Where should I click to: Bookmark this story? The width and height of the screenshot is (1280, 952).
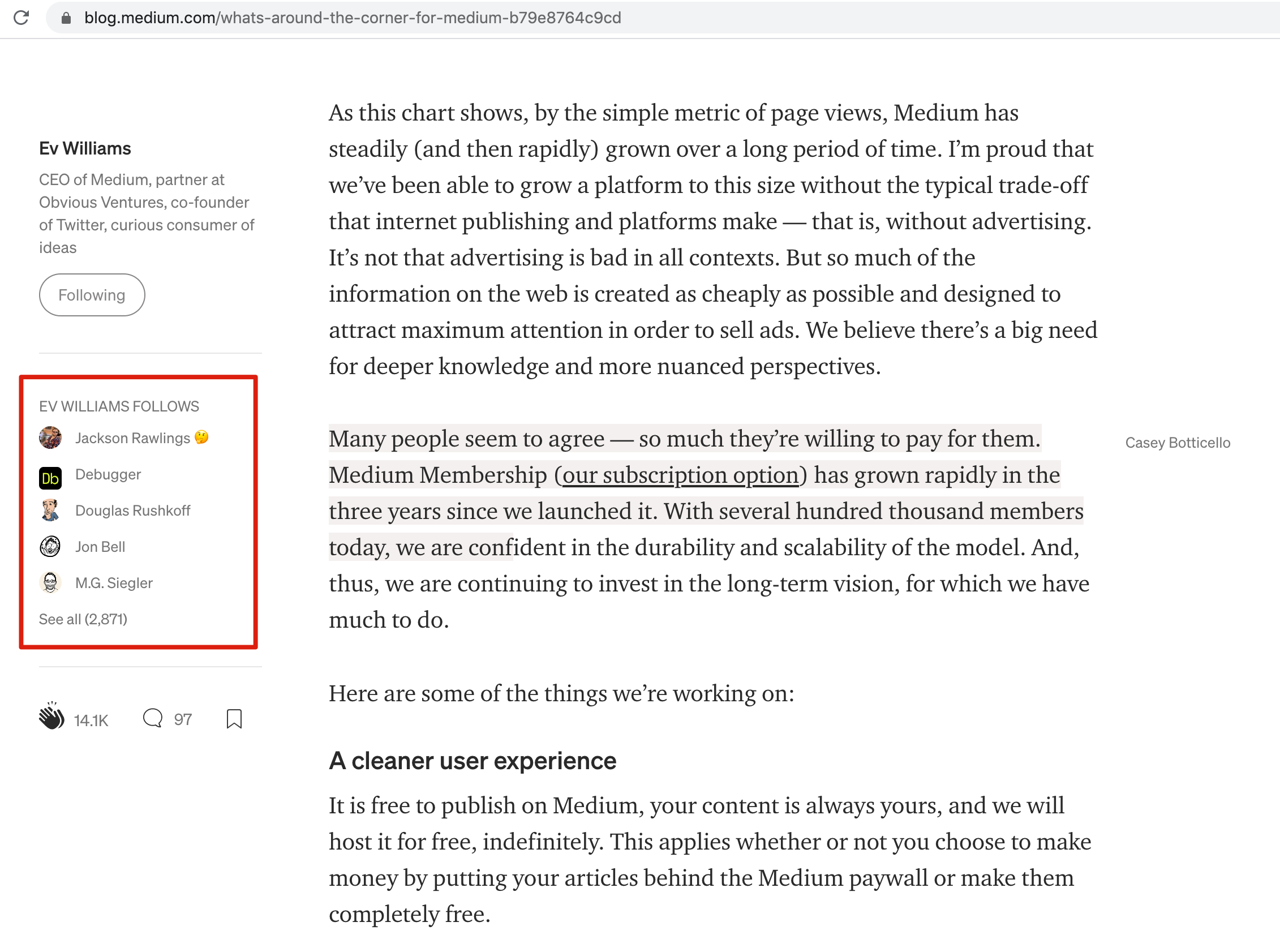[x=234, y=719]
